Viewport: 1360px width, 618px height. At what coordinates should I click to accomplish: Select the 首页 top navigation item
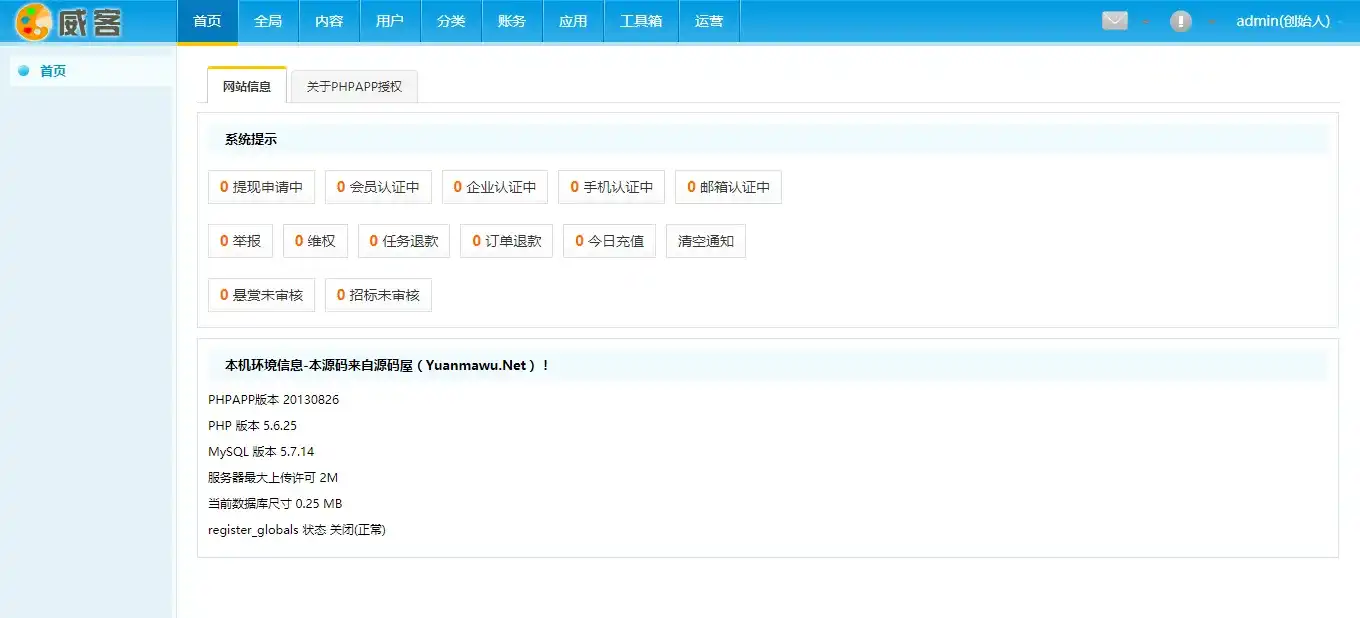(207, 22)
